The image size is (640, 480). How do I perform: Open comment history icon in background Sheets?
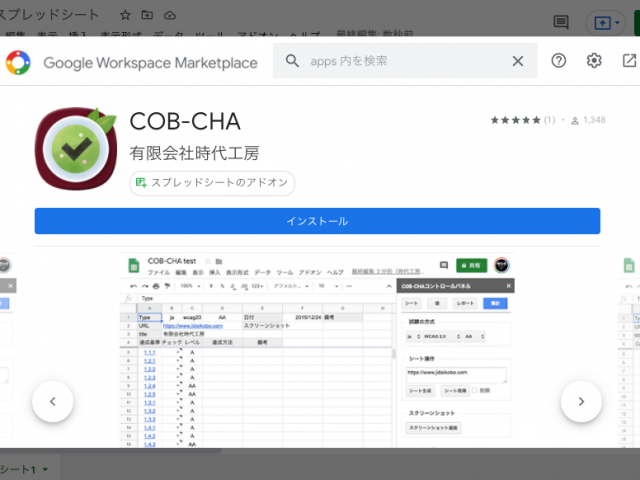561,22
